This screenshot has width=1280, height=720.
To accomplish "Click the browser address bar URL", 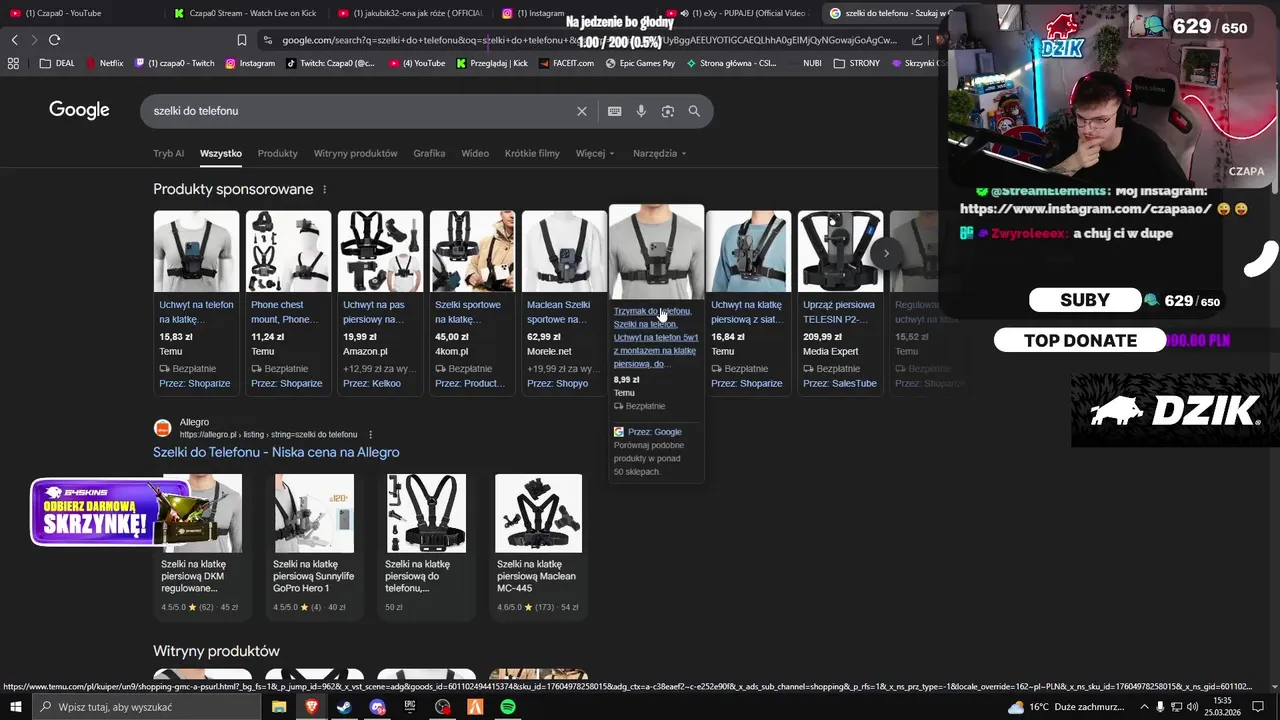I will [590, 40].
